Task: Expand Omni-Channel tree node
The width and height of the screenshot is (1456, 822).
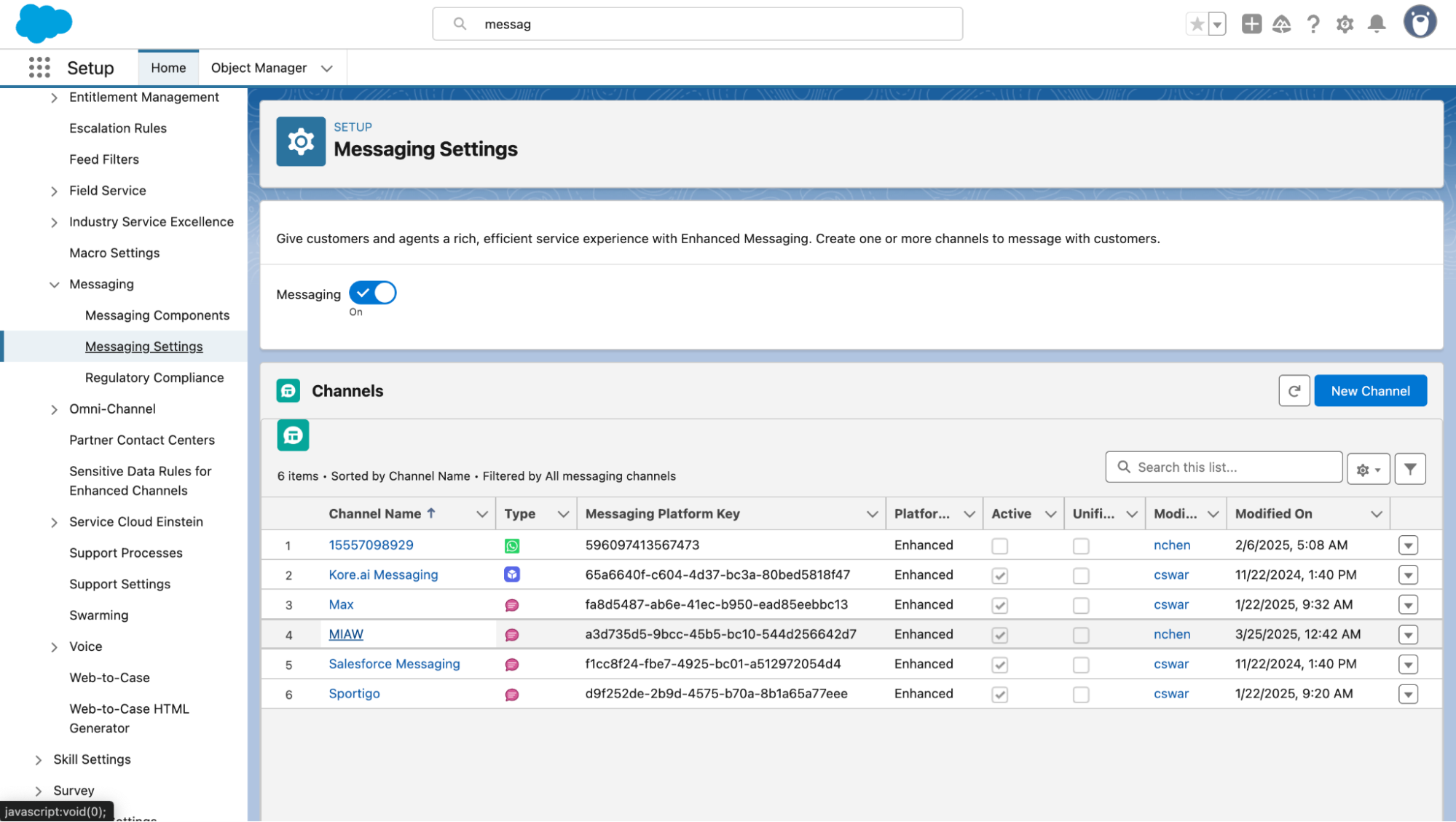Action: (x=54, y=410)
